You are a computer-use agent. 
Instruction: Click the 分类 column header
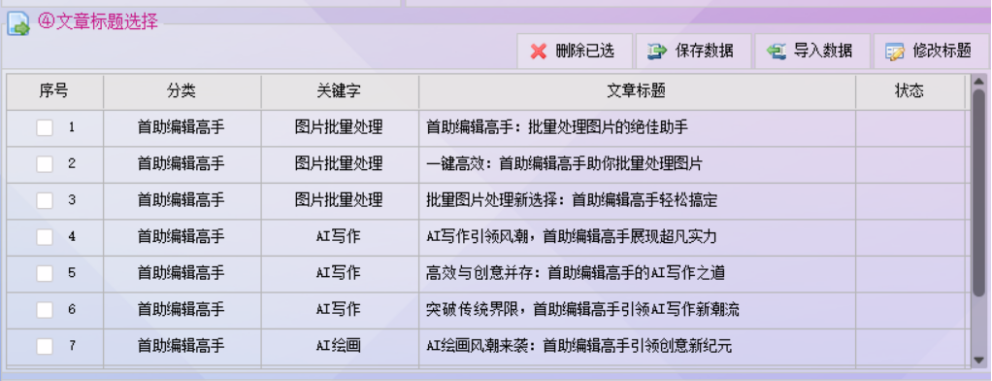(182, 92)
